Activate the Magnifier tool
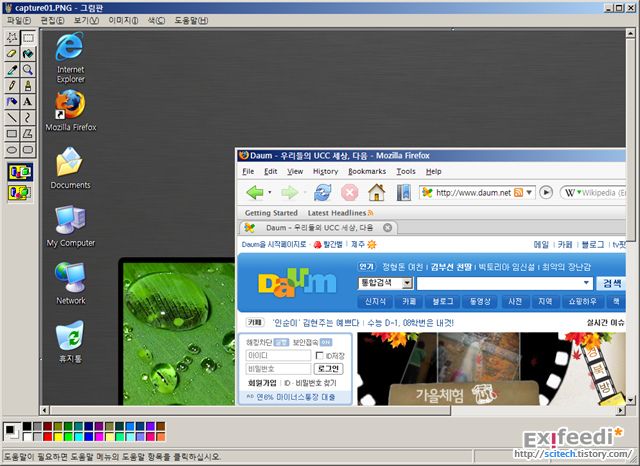Image resolution: width=640 pixels, height=466 pixels. pos(28,70)
